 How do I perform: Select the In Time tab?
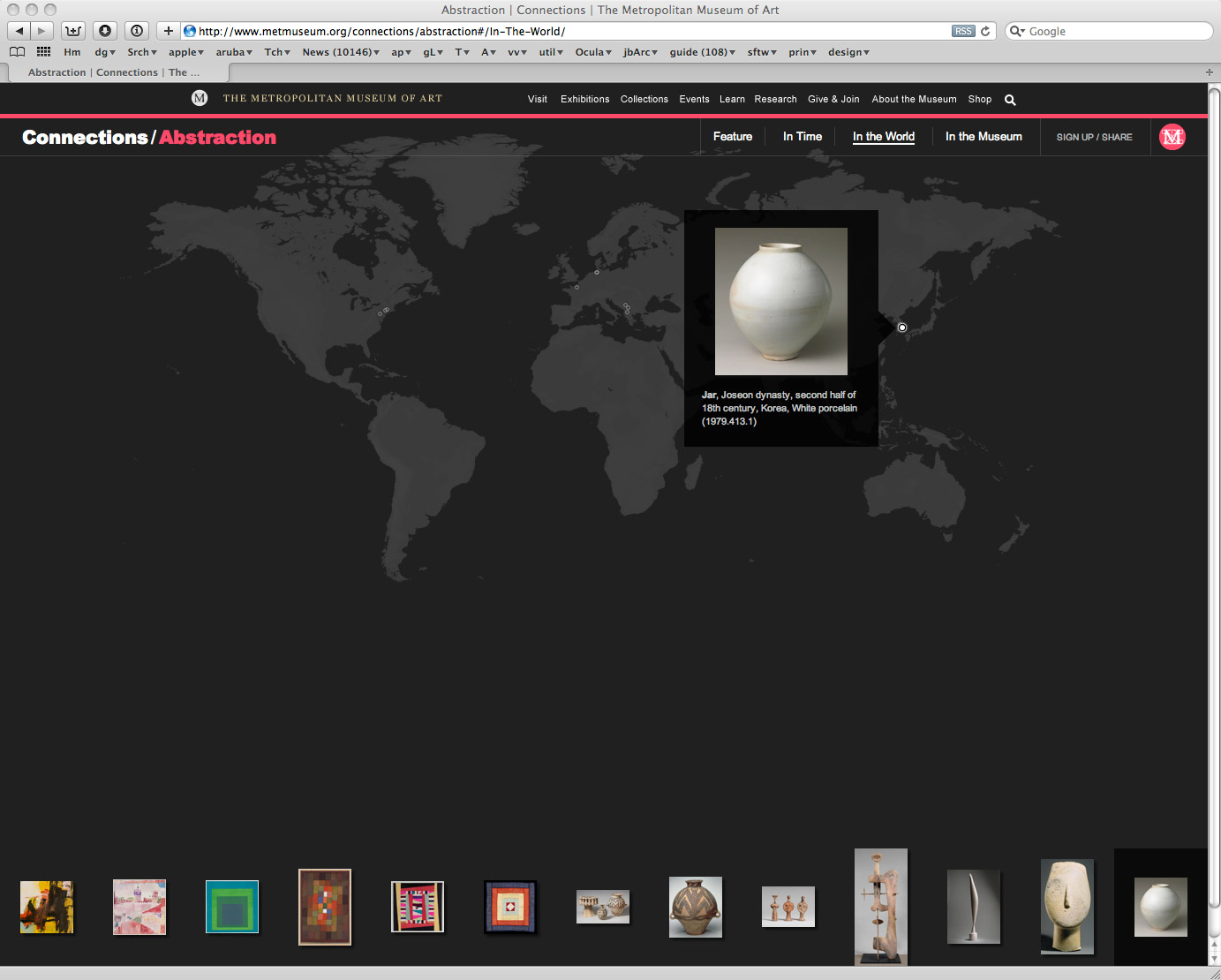tap(803, 137)
